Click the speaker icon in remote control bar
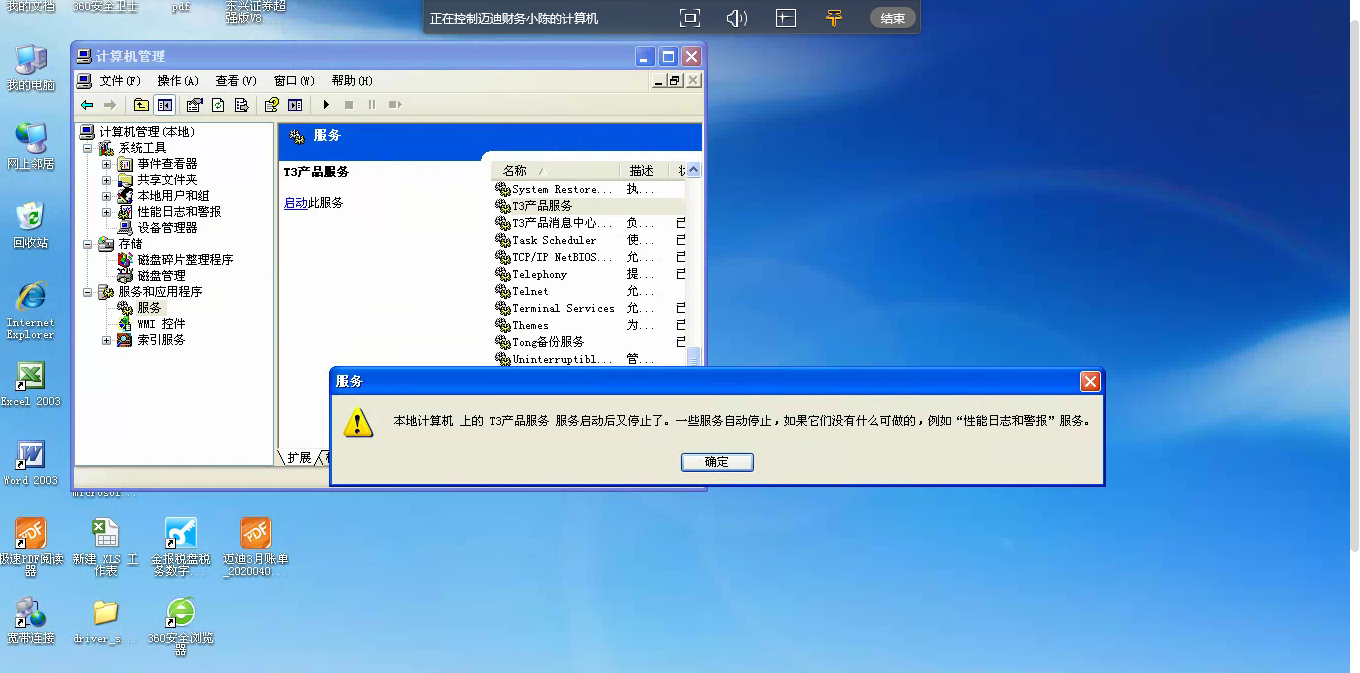Image resolution: width=1360 pixels, height=673 pixels. (737, 17)
